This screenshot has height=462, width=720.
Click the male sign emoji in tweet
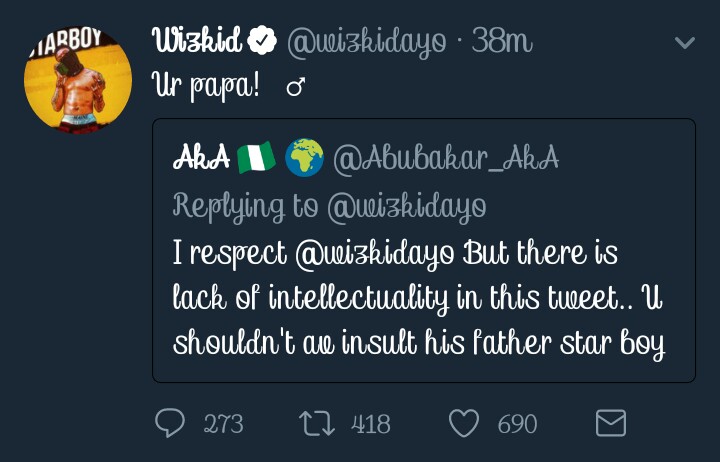(295, 88)
